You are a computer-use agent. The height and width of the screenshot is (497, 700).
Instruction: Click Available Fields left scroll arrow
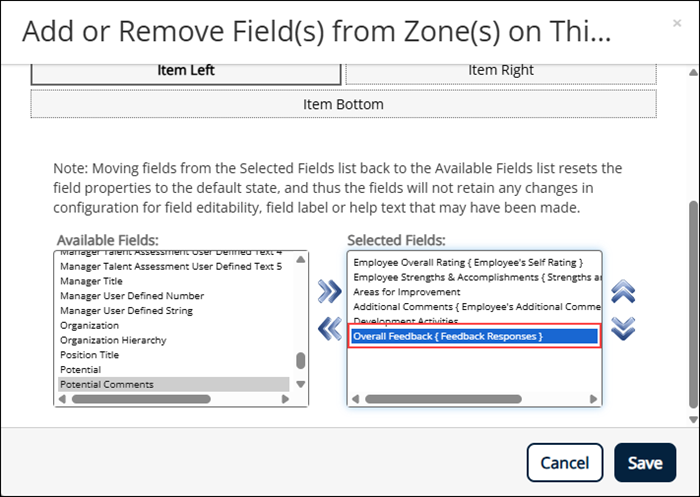click(x=62, y=399)
